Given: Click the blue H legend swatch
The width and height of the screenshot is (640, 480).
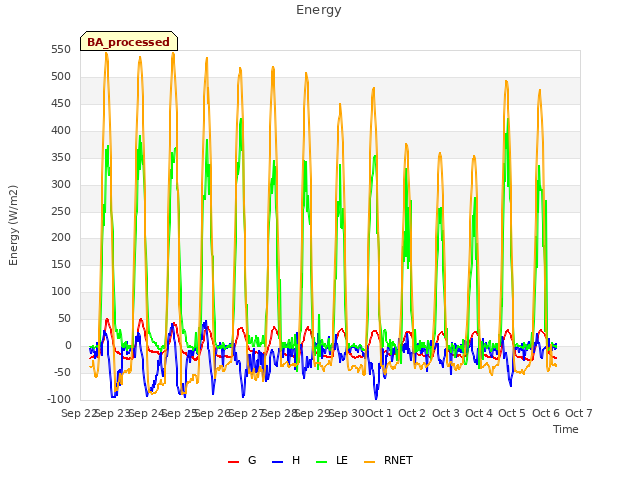Looking at the screenshot, I should click(277, 462).
